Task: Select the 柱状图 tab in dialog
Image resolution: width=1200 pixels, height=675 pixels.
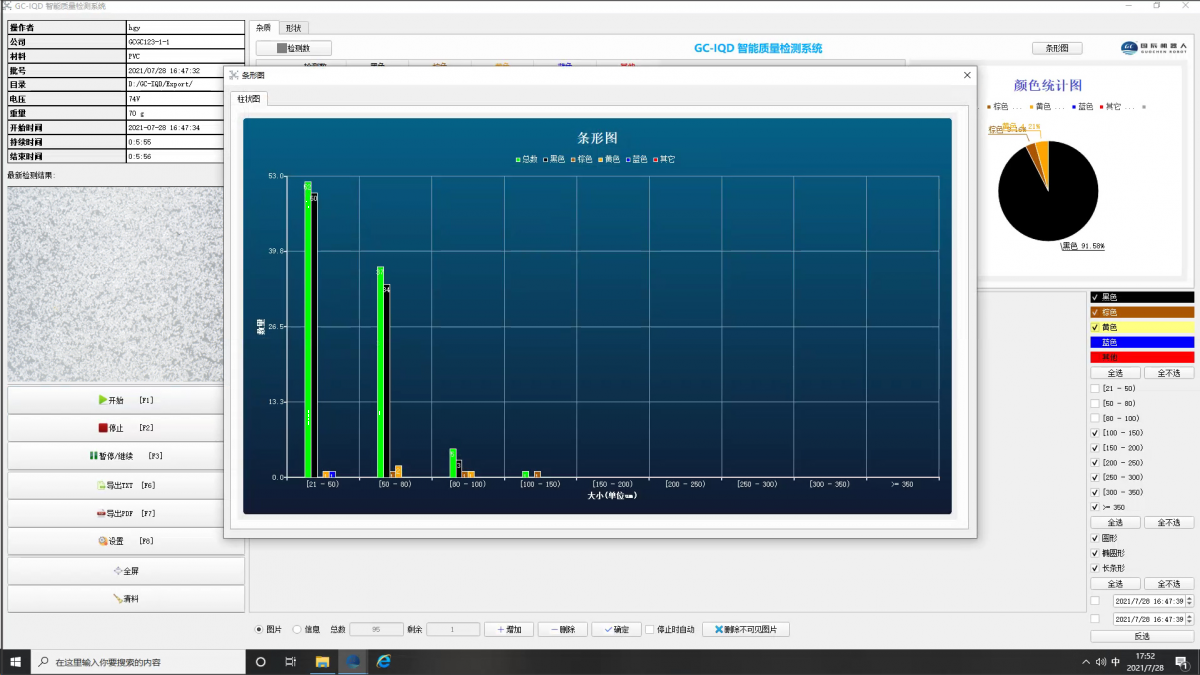Action: tap(249, 99)
